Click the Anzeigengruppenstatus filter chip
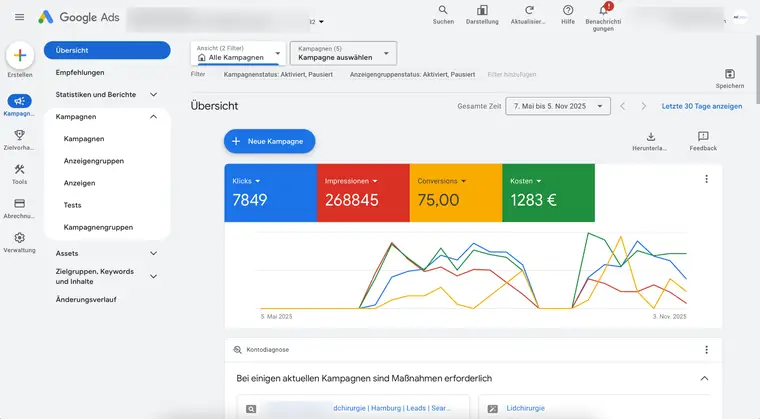Viewport: 760px width, 419px height. coord(412,75)
